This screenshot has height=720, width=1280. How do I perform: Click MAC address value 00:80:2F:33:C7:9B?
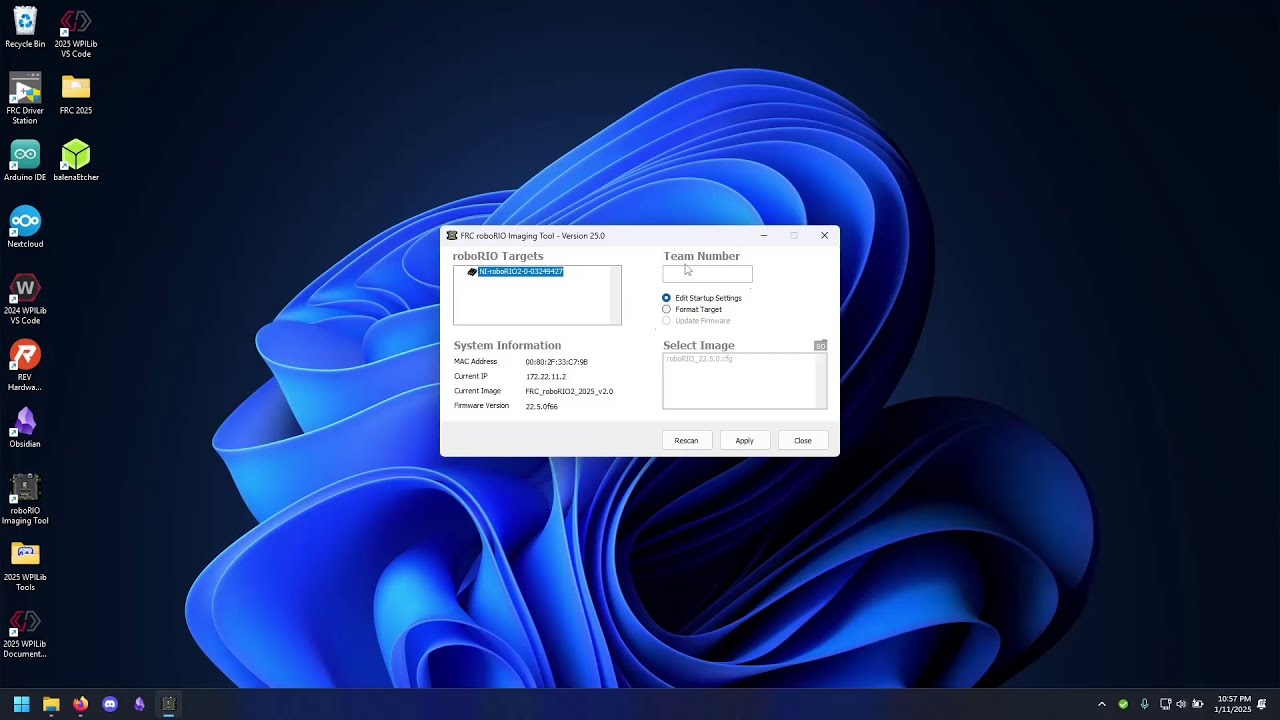click(557, 362)
